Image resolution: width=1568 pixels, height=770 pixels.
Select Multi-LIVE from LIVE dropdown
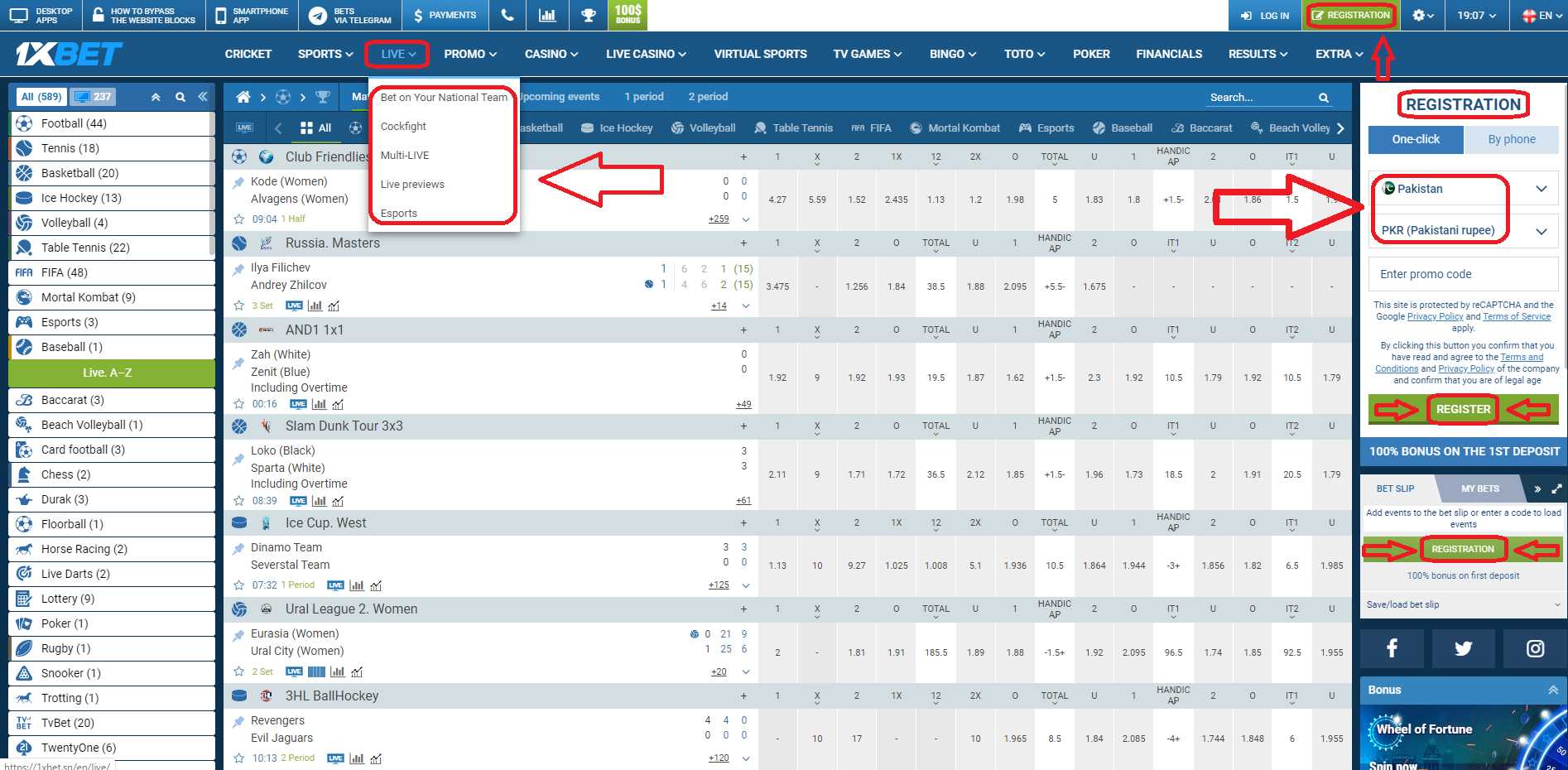(405, 155)
